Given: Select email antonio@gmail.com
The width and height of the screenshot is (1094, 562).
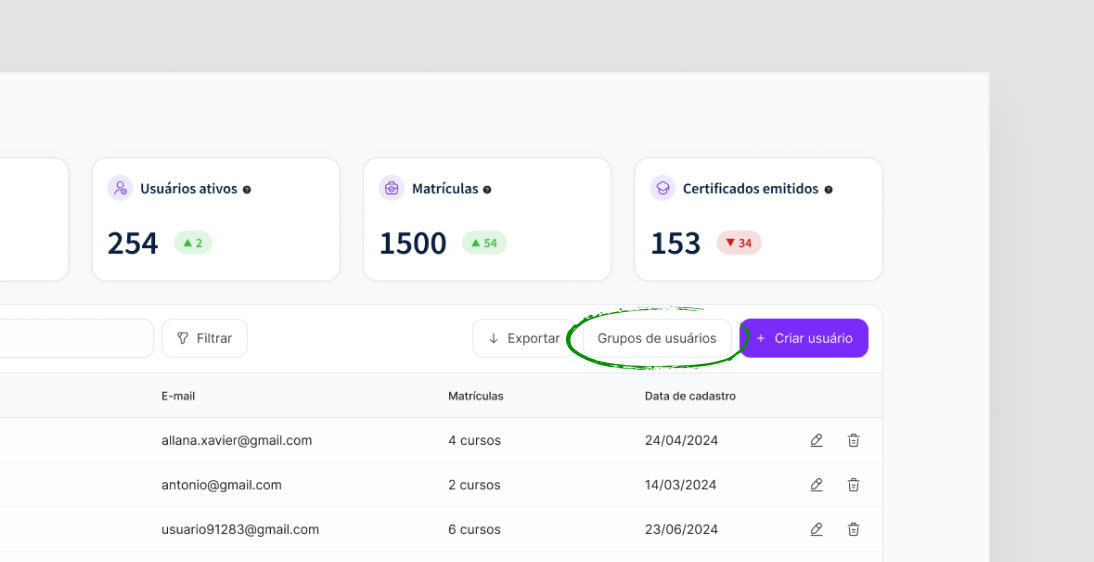Looking at the screenshot, I should click(221, 485).
